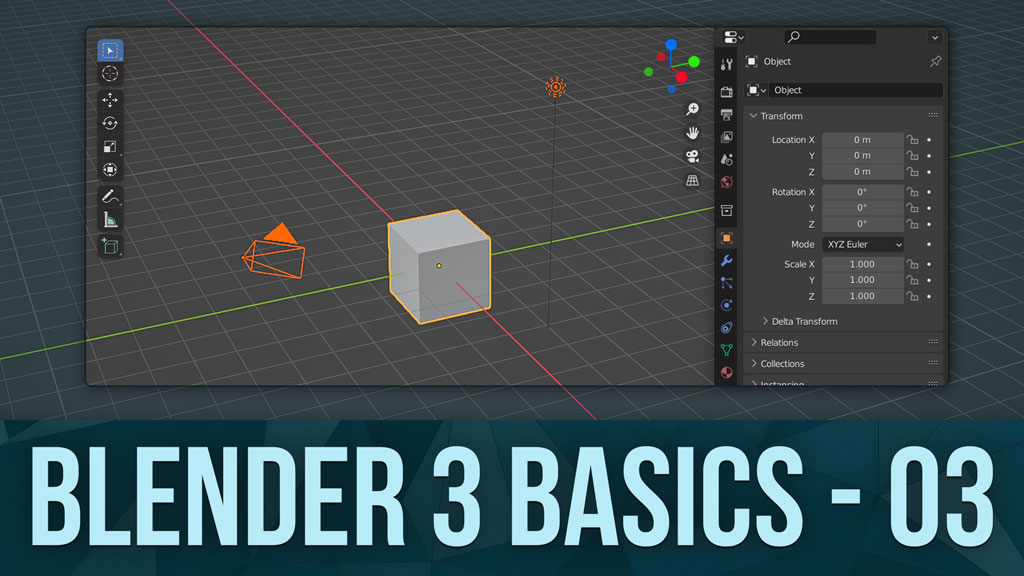The width and height of the screenshot is (1024, 576).
Task: Open the Modifiers wrench tab
Action: [727, 261]
